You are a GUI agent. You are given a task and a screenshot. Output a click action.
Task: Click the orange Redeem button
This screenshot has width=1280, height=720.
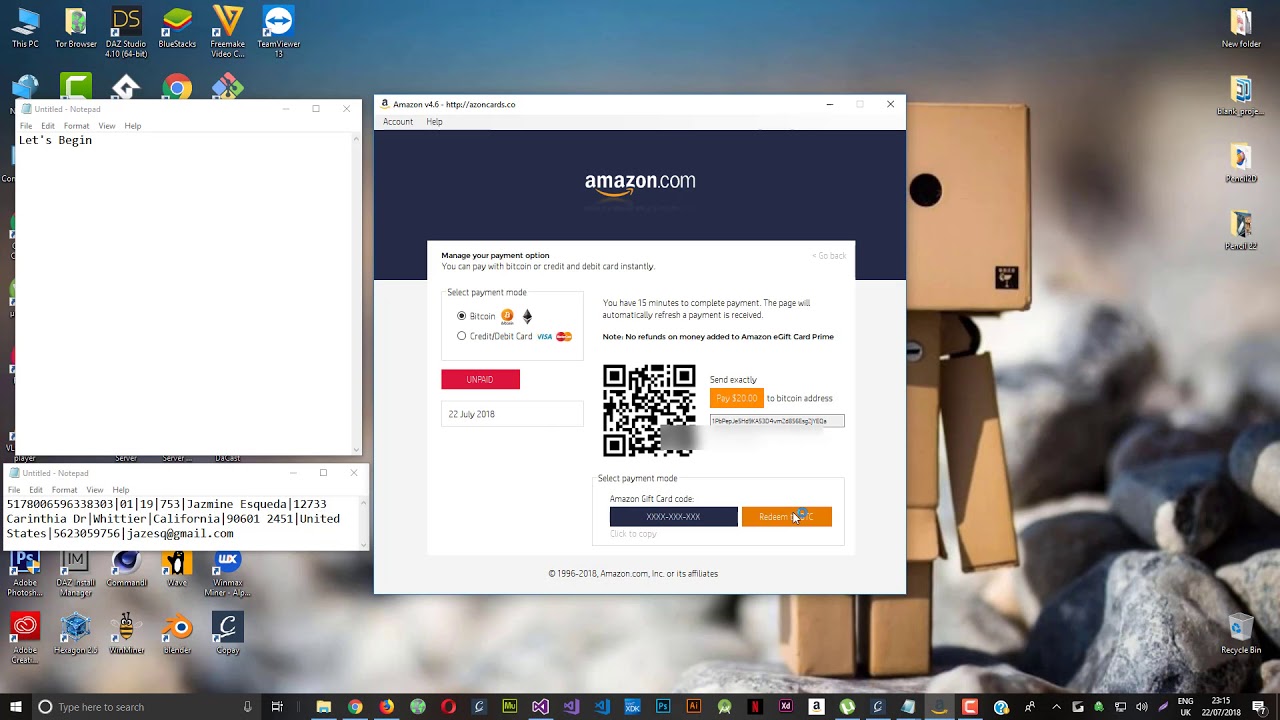[x=786, y=517]
